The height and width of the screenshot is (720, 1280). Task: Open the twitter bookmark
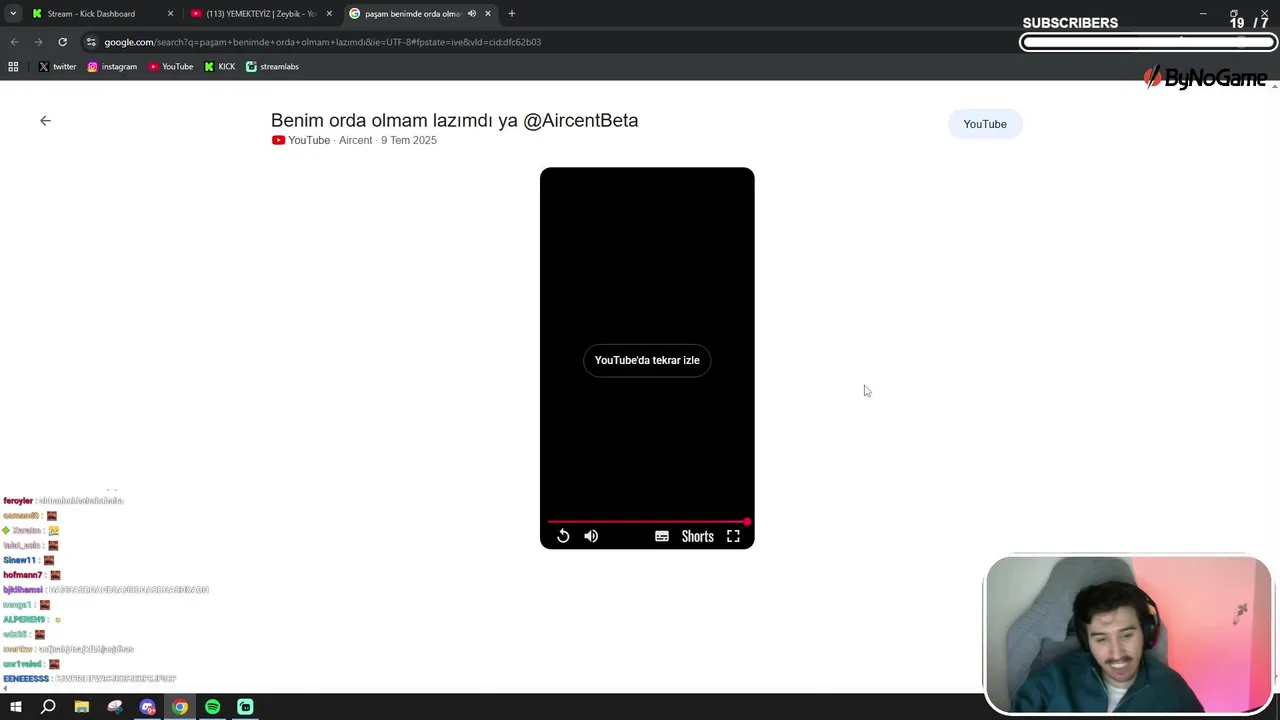57,67
